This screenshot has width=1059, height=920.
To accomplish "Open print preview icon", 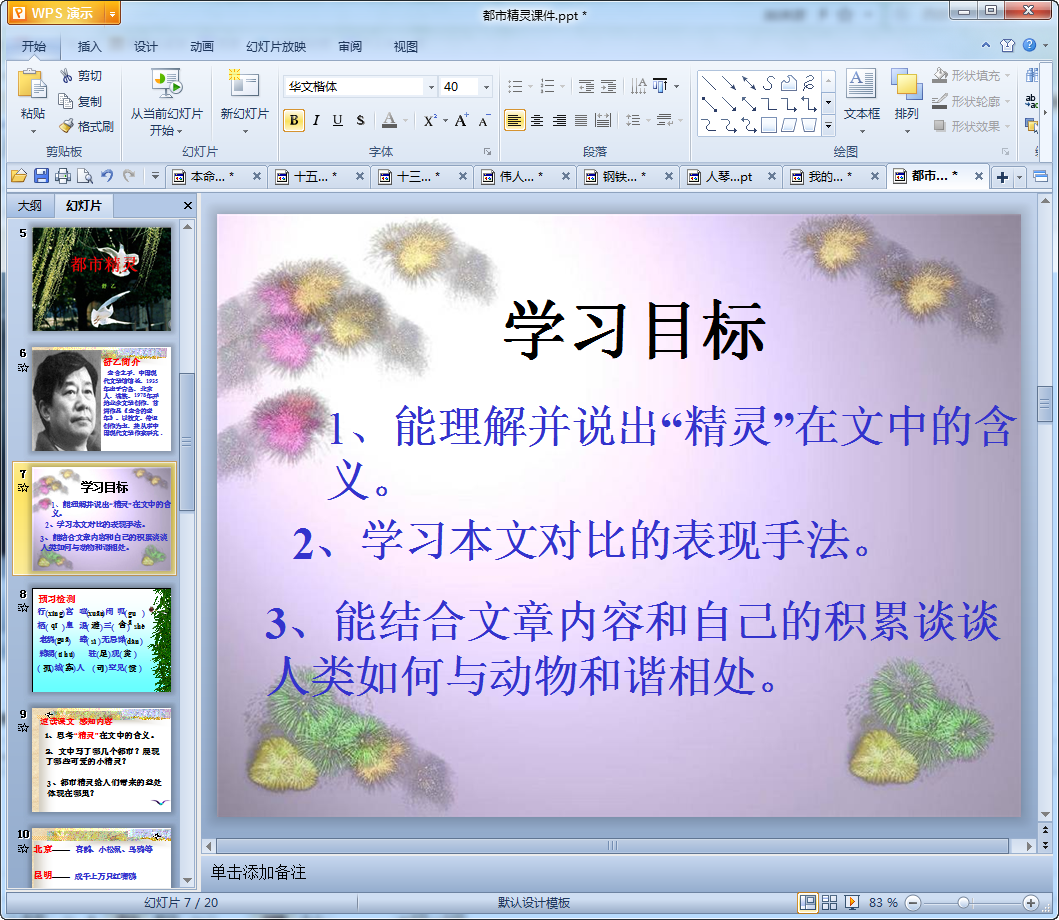I will tap(84, 176).
